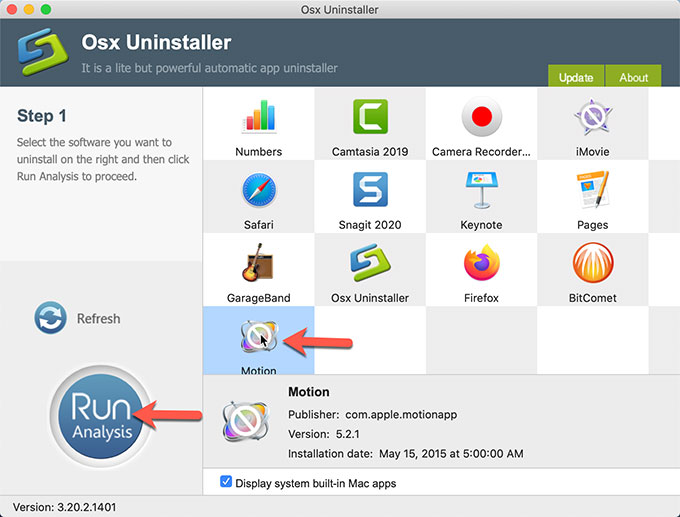Open the Update tab
680x517 pixels.
pos(576,76)
